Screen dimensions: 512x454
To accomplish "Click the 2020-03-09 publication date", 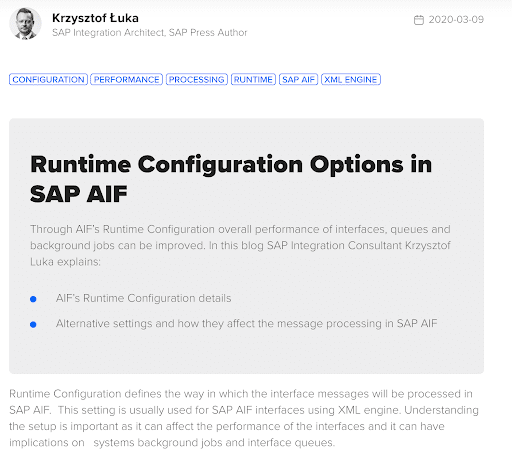I will click(456, 20).
